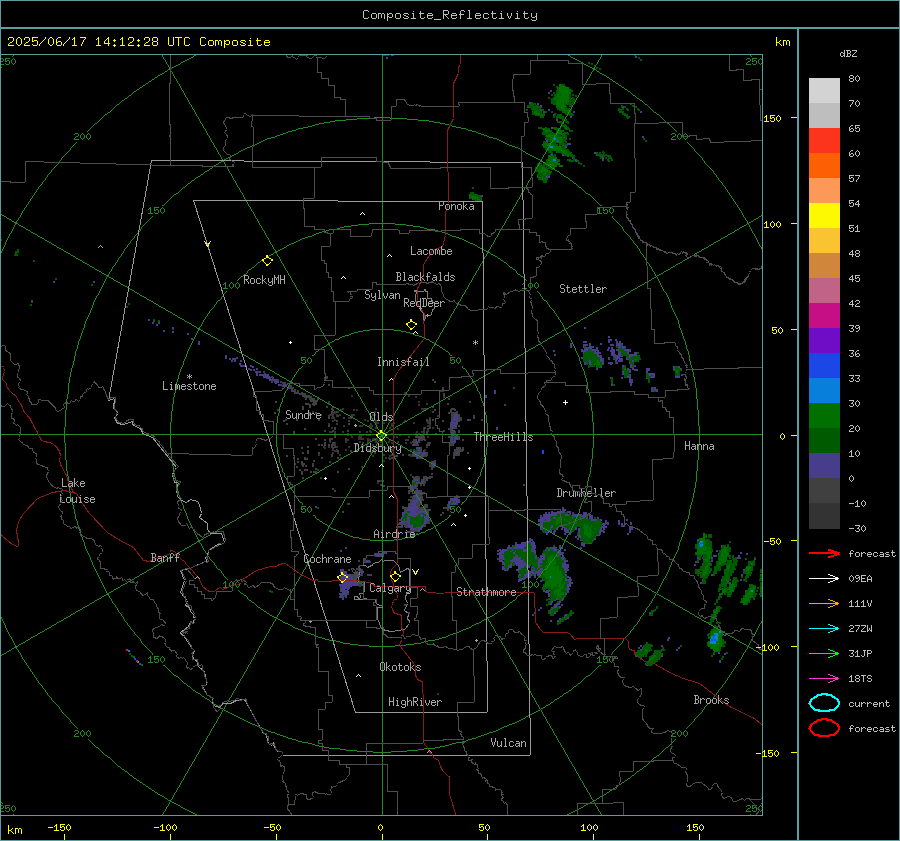Click the Okotoks city label

[x=400, y=667]
